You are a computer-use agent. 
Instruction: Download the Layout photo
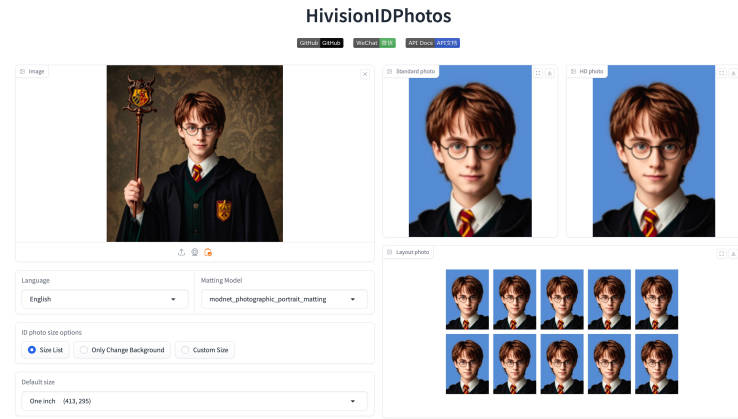pos(733,254)
